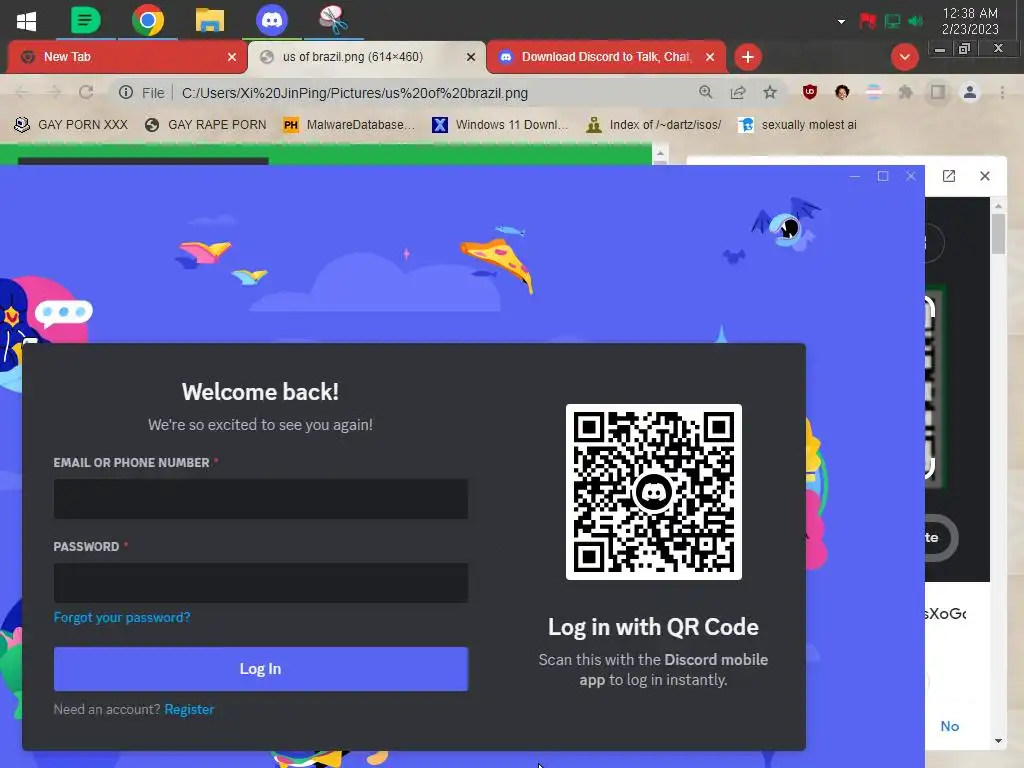
Task: Open the striped flag extension icon
Action: point(874,93)
